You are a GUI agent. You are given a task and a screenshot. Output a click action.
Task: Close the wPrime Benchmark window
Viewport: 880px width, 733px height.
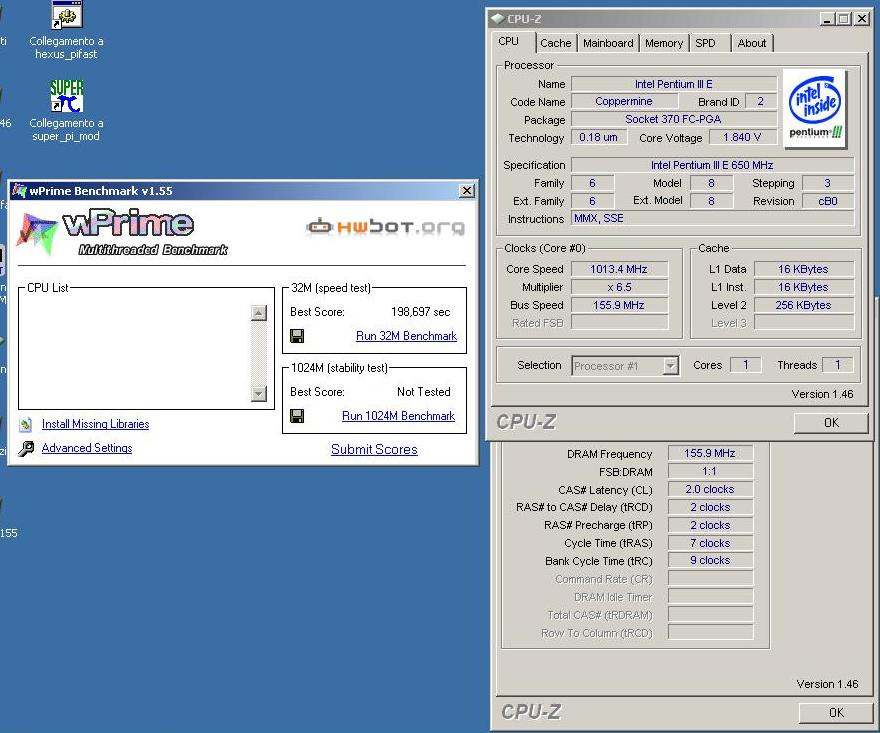(x=467, y=191)
